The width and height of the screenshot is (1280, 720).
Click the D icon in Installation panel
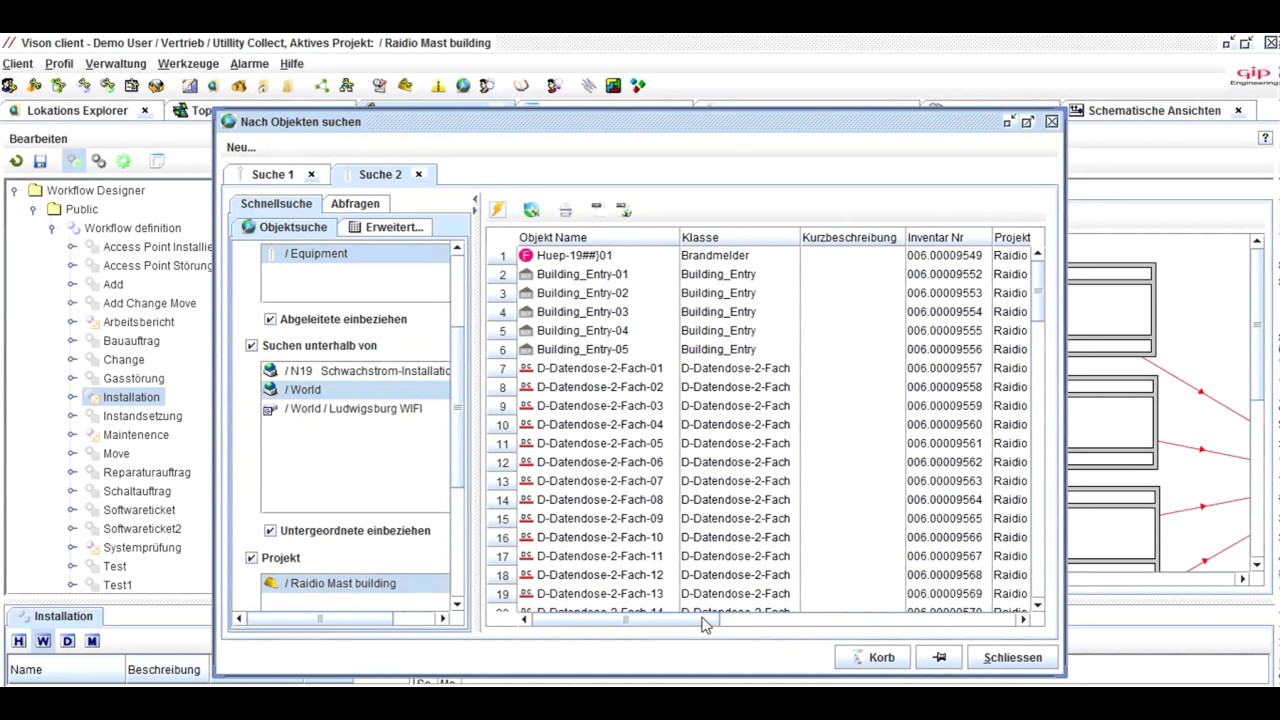coord(68,641)
